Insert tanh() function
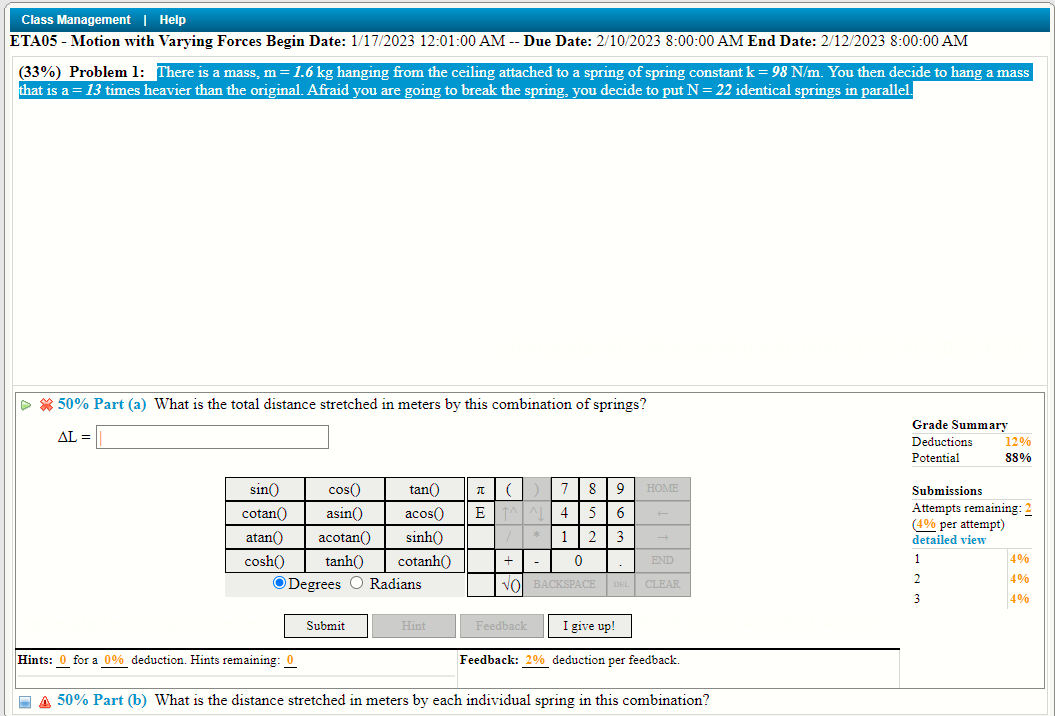 click(344, 561)
